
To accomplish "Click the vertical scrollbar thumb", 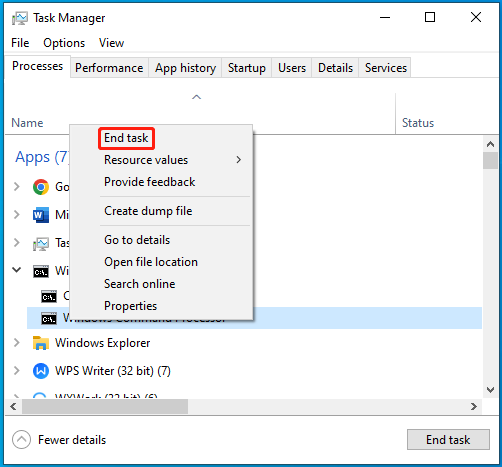I will pyautogui.click(x=490, y=161).
